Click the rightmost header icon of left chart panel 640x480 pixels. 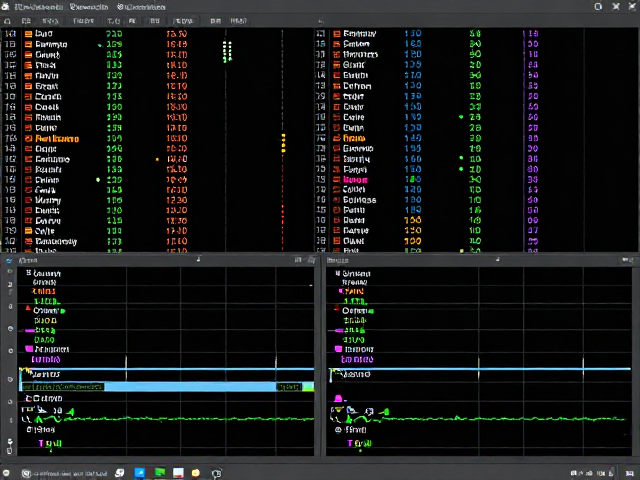pyautogui.click(x=312, y=260)
